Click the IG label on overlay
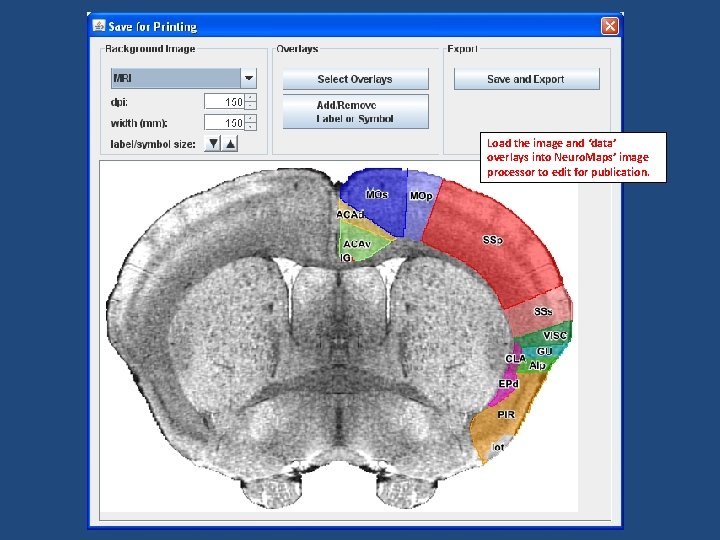The height and width of the screenshot is (540, 720). [x=346, y=258]
